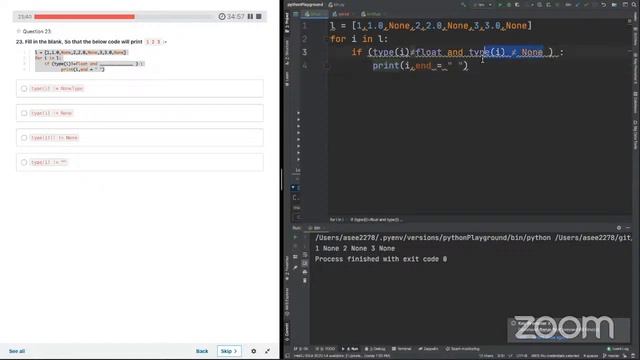Open the Terminal tool window tab

pyautogui.click(x=402, y=349)
